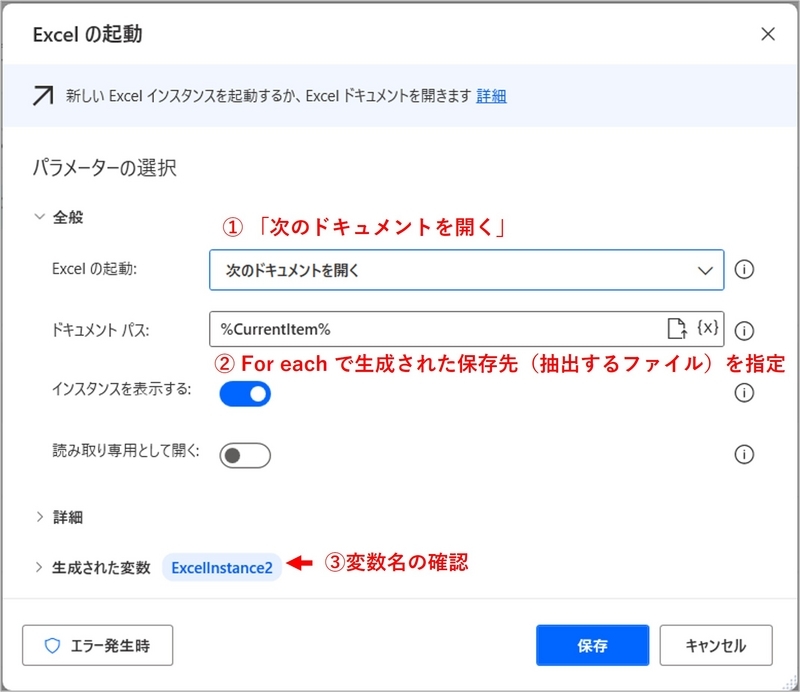Disable the インスタンスを表示する toggle

(244, 394)
